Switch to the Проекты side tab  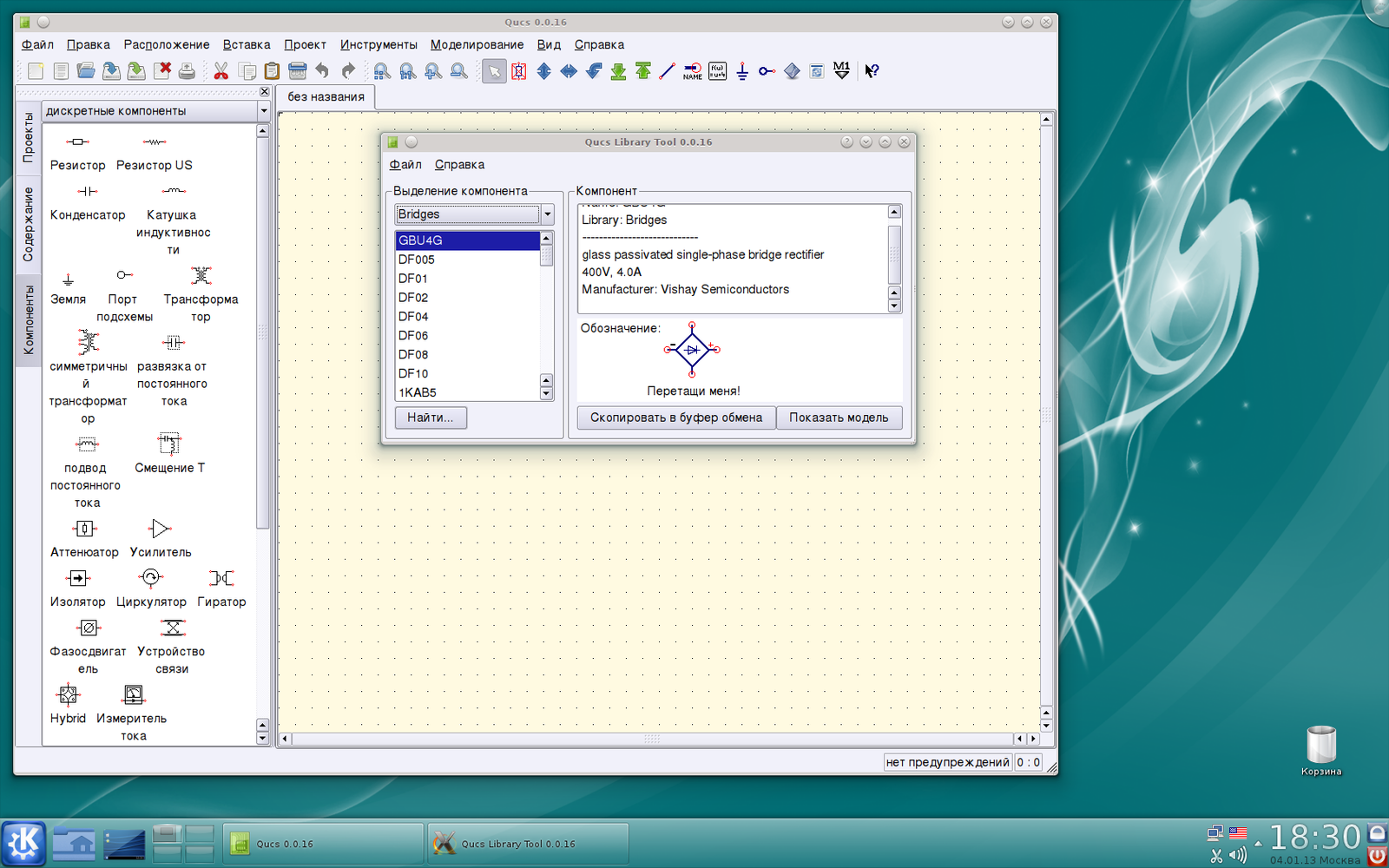click(28, 137)
